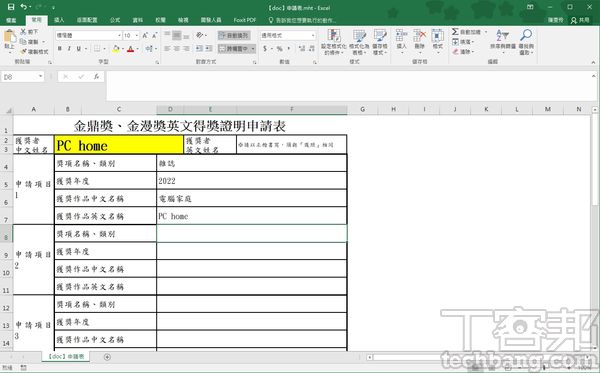The width and height of the screenshot is (600, 373).
Task: Open Conditional Formatting
Action: (334, 42)
